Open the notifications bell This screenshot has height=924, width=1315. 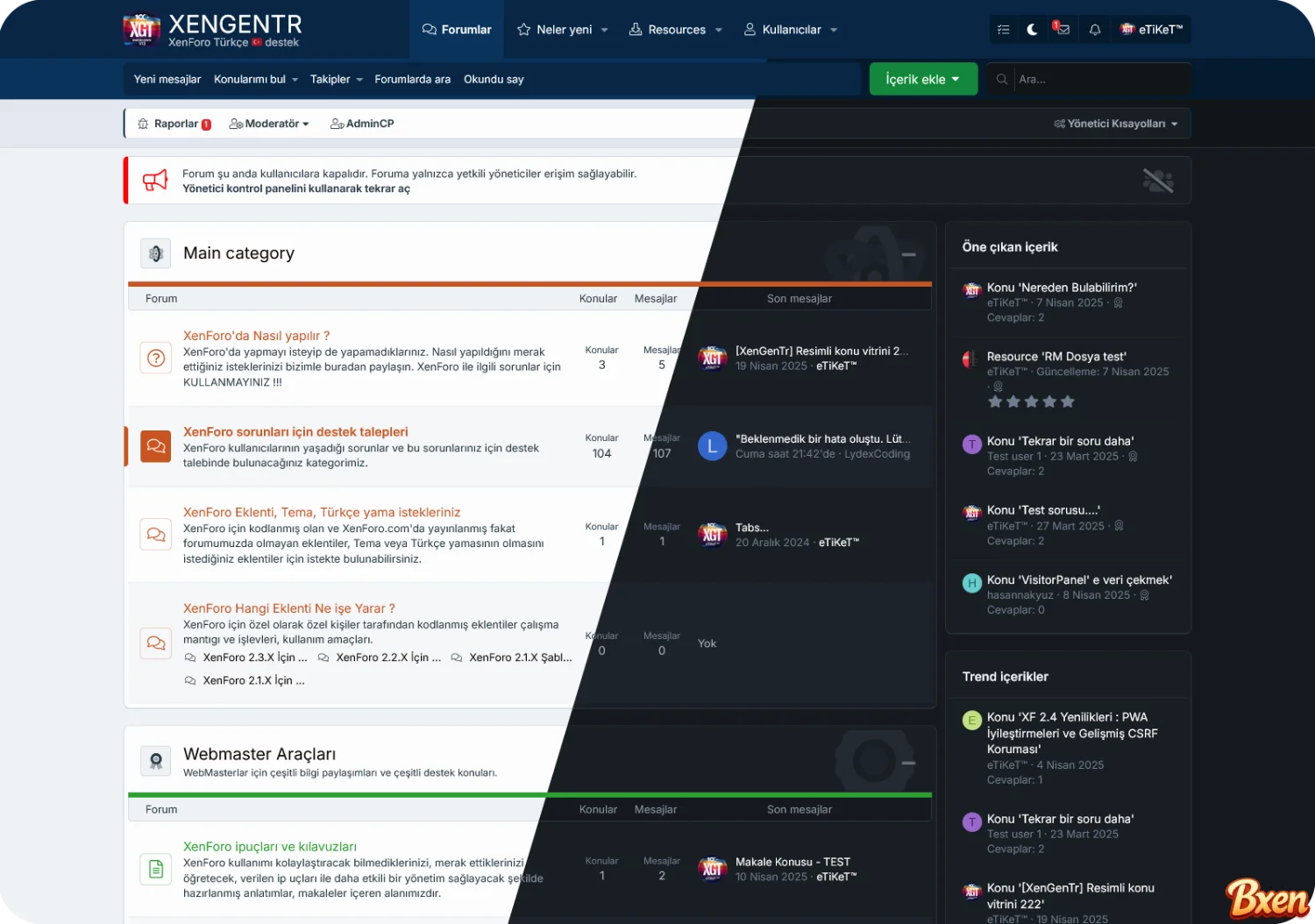click(1095, 30)
